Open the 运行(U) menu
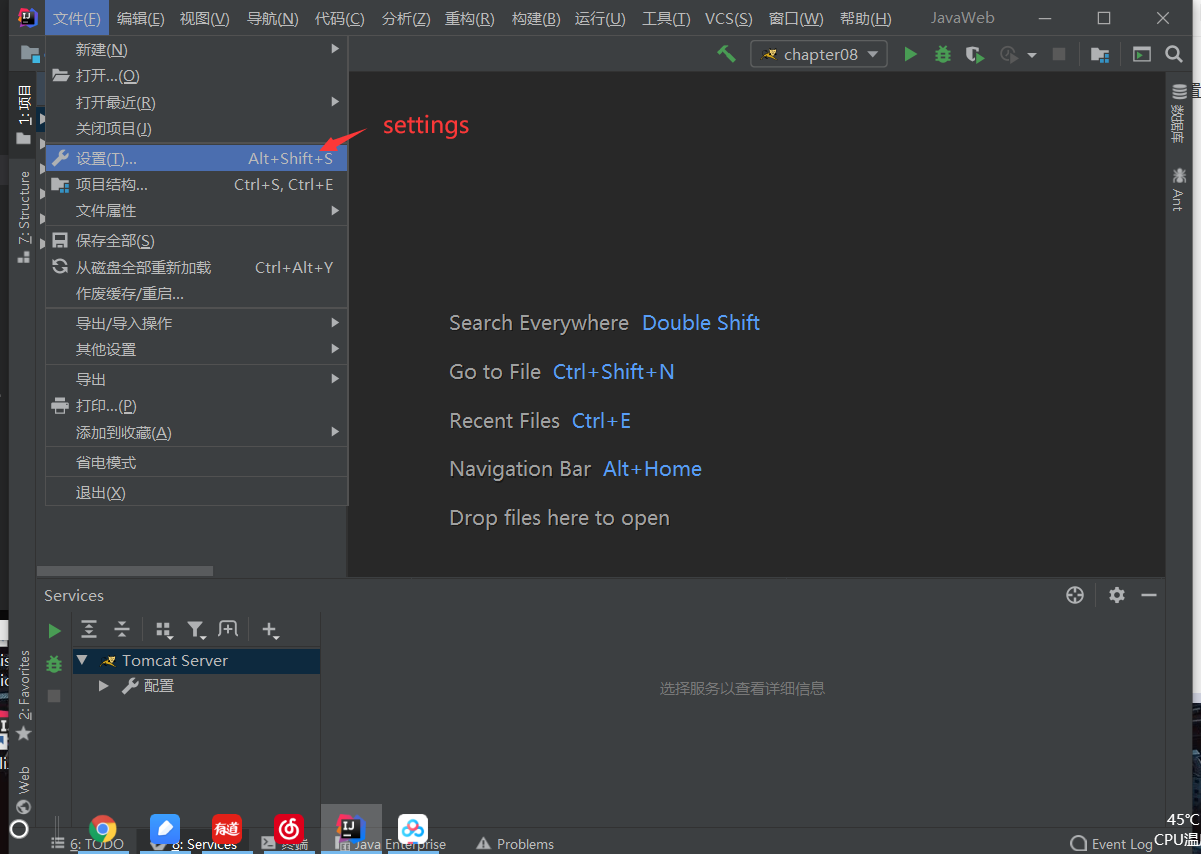The image size is (1201, 854). click(x=599, y=18)
